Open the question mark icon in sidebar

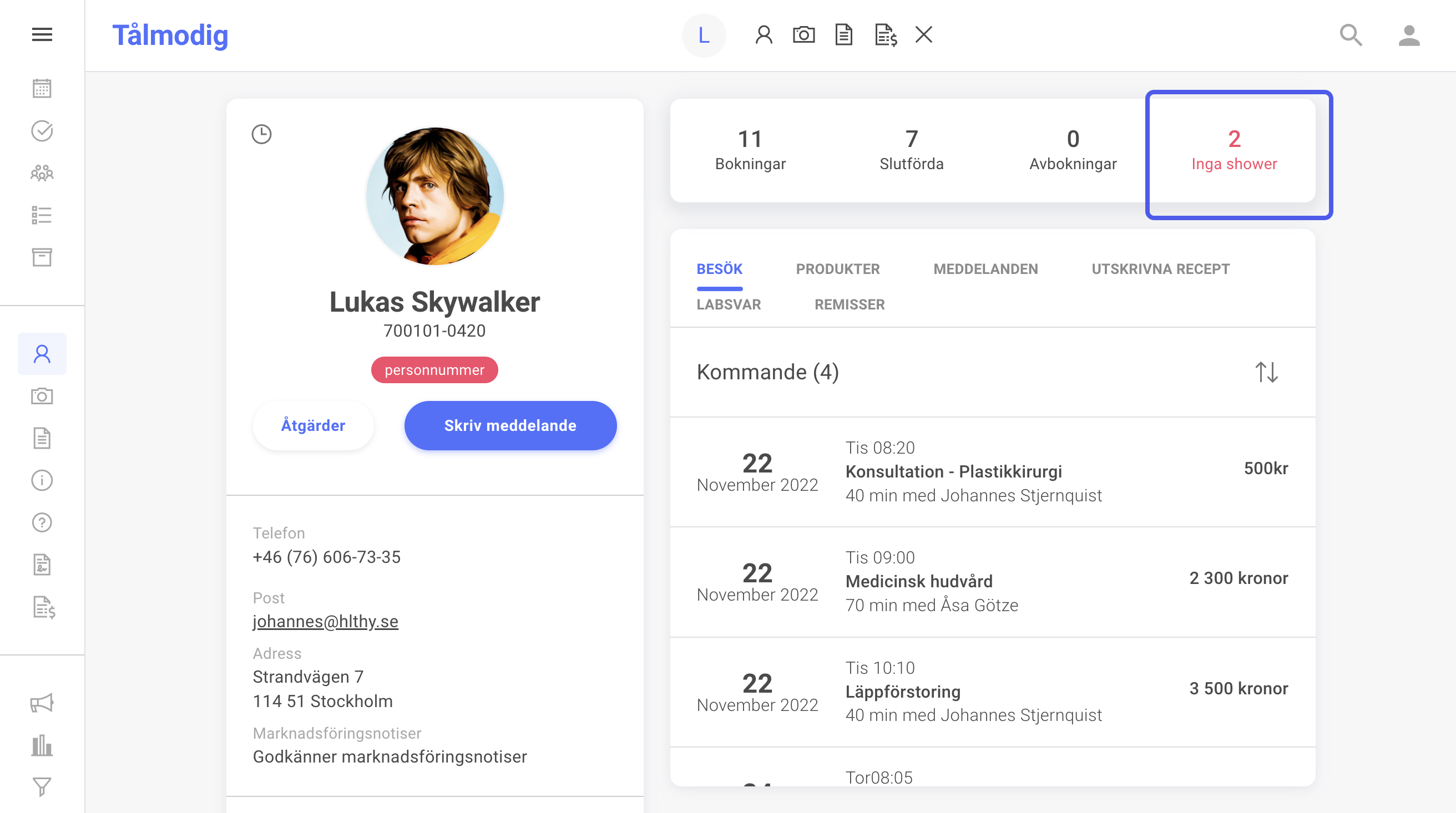[42, 522]
